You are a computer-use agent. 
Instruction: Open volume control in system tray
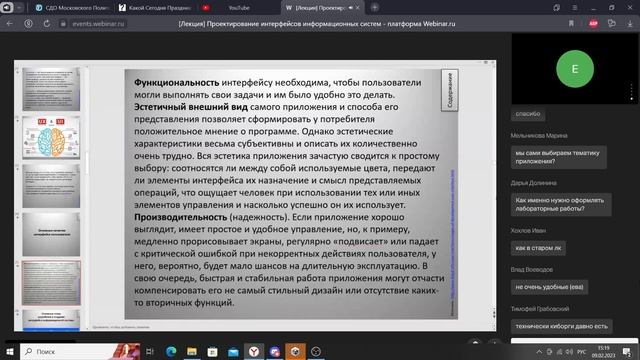point(569,352)
